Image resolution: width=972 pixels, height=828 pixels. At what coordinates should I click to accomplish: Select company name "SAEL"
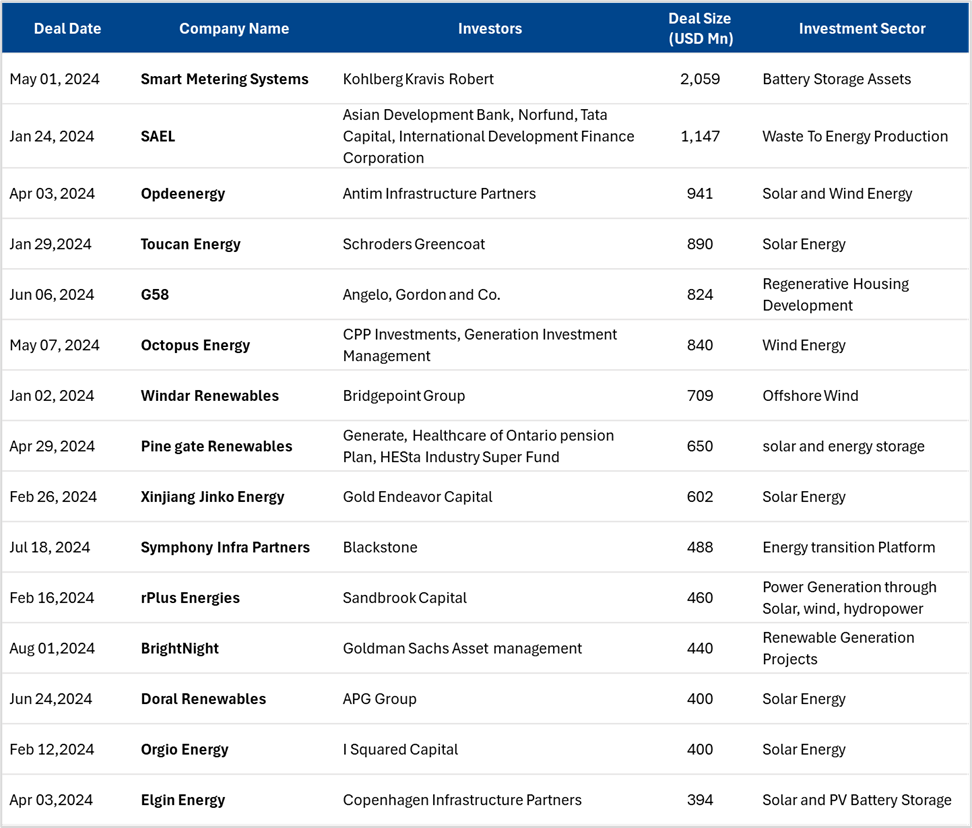point(158,136)
